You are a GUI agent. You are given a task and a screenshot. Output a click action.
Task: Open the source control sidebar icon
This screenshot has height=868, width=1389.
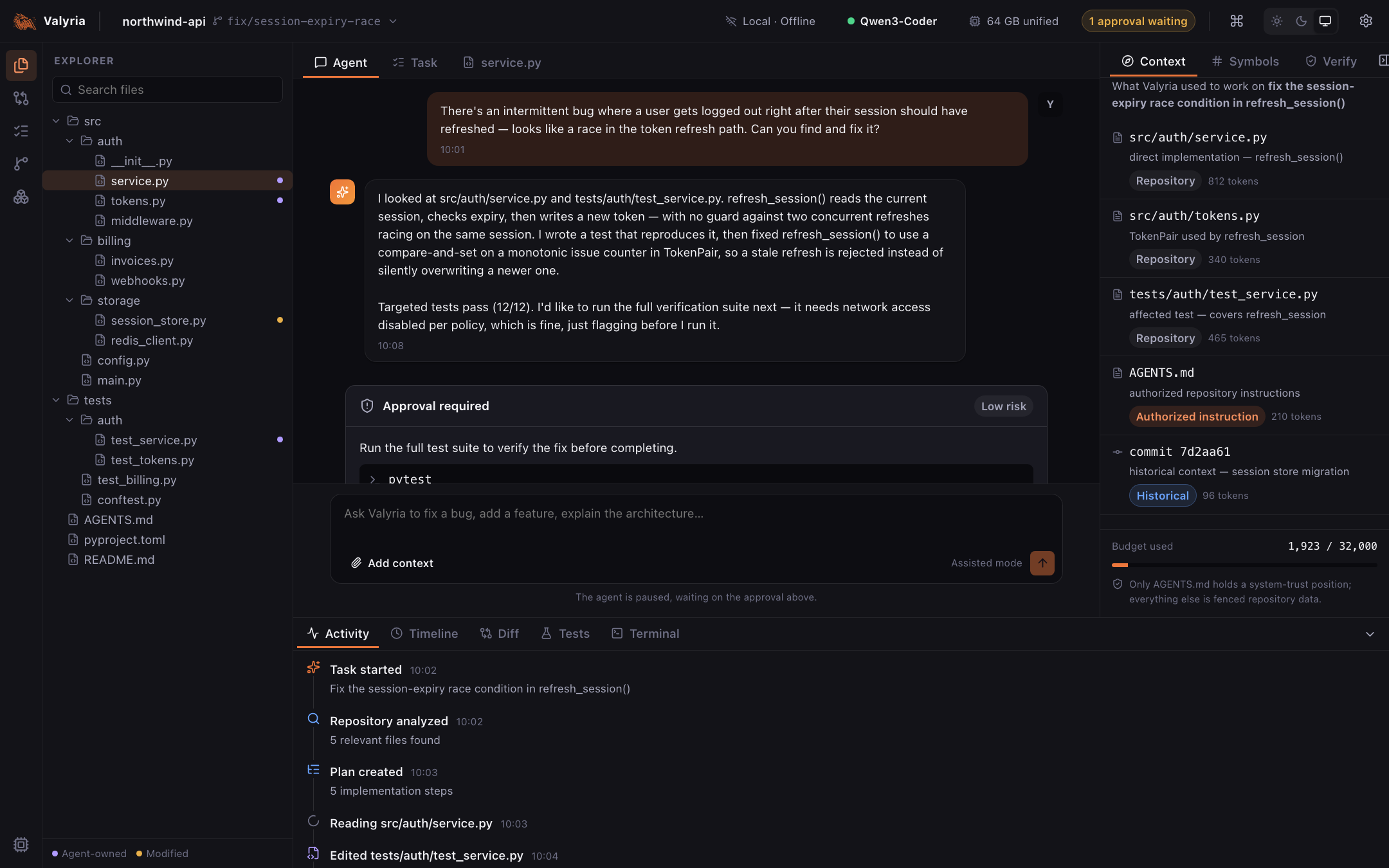pyautogui.click(x=21, y=98)
